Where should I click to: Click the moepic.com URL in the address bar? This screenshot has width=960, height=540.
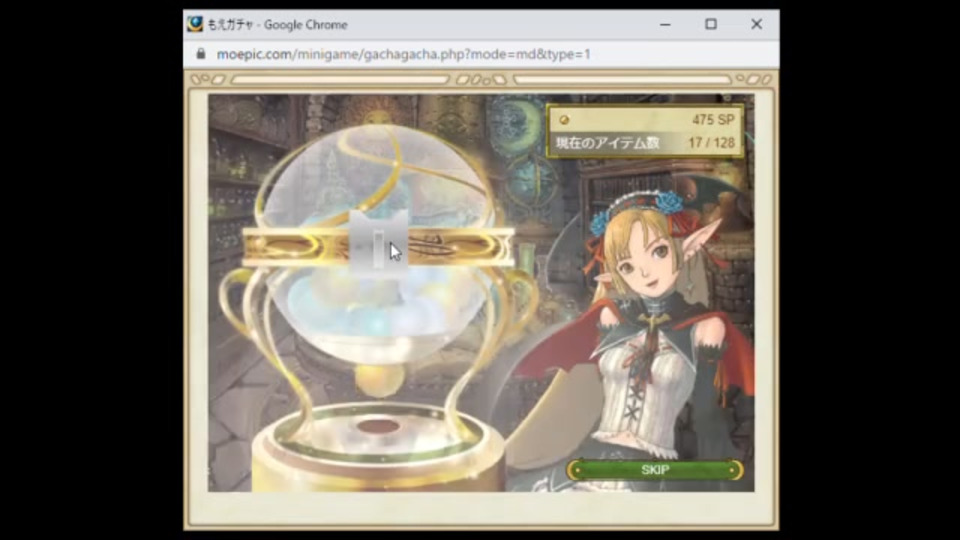(x=403, y=54)
